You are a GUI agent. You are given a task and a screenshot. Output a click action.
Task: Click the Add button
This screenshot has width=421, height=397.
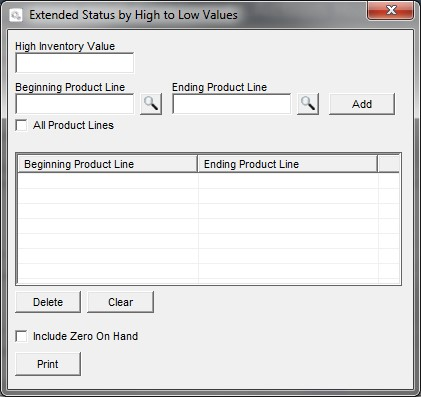(362, 104)
